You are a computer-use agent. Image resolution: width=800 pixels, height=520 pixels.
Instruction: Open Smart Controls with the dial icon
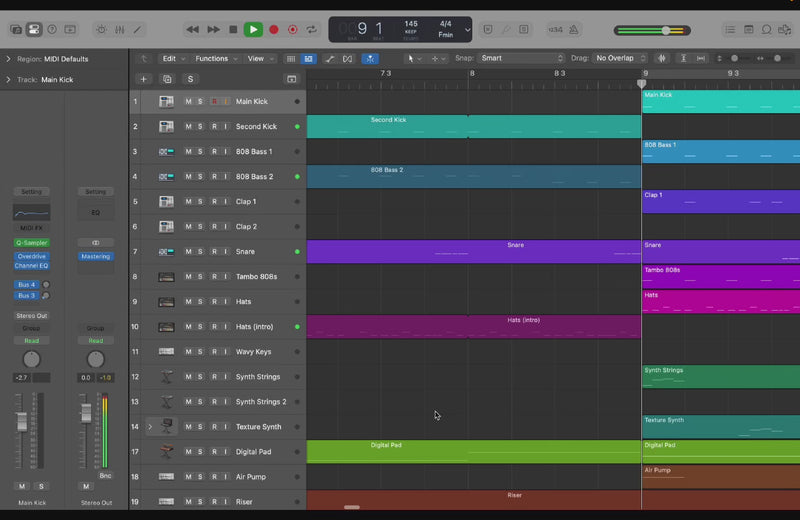tap(100, 30)
